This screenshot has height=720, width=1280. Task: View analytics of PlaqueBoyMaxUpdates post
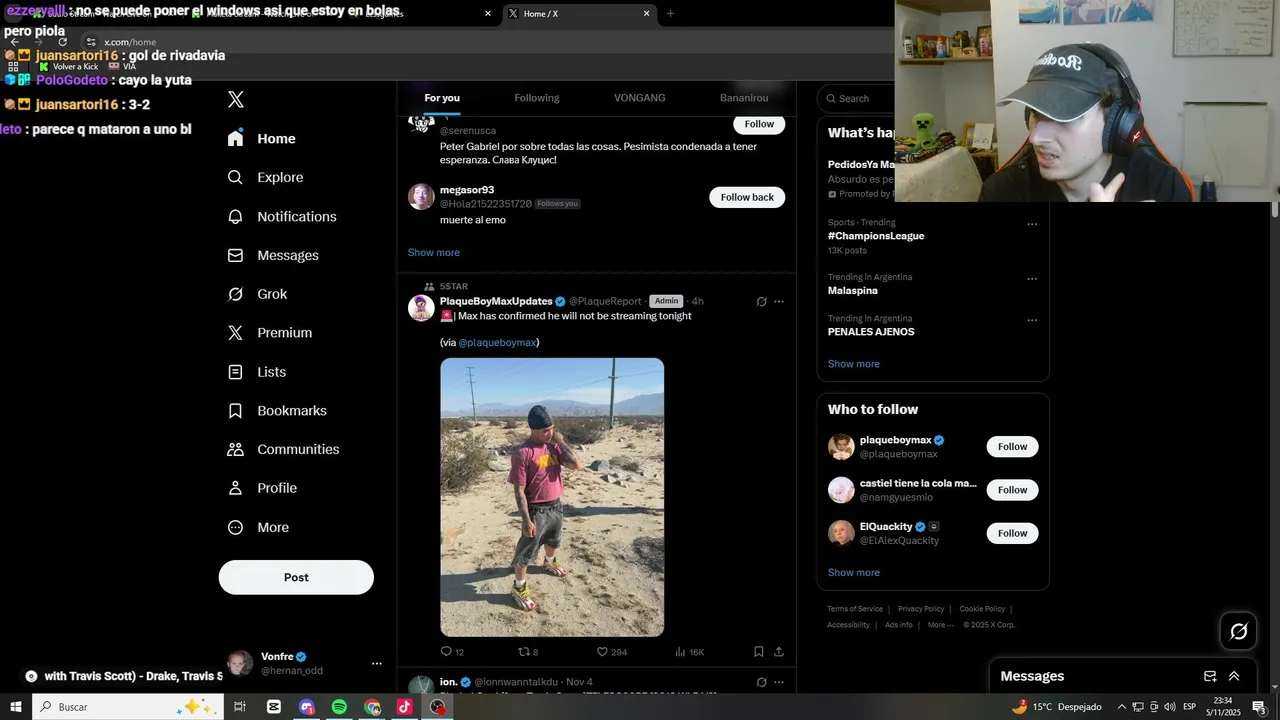(680, 652)
